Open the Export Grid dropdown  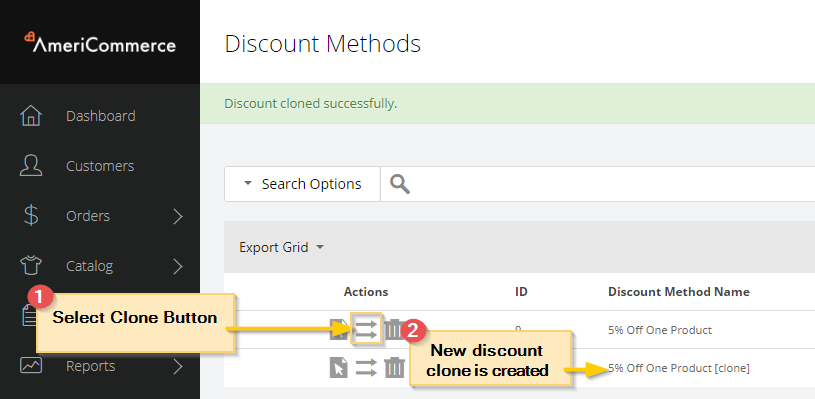[281, 247]
